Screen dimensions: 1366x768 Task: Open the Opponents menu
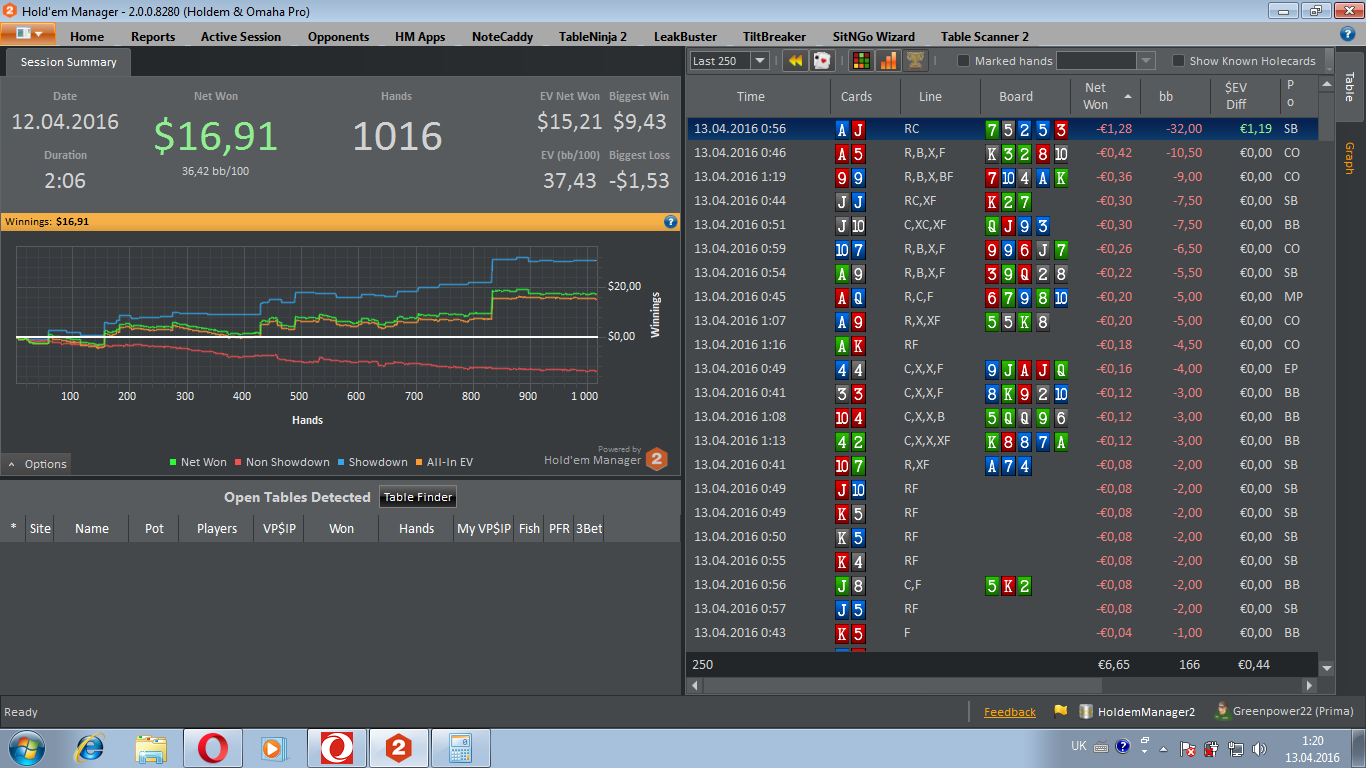point(339,36)
